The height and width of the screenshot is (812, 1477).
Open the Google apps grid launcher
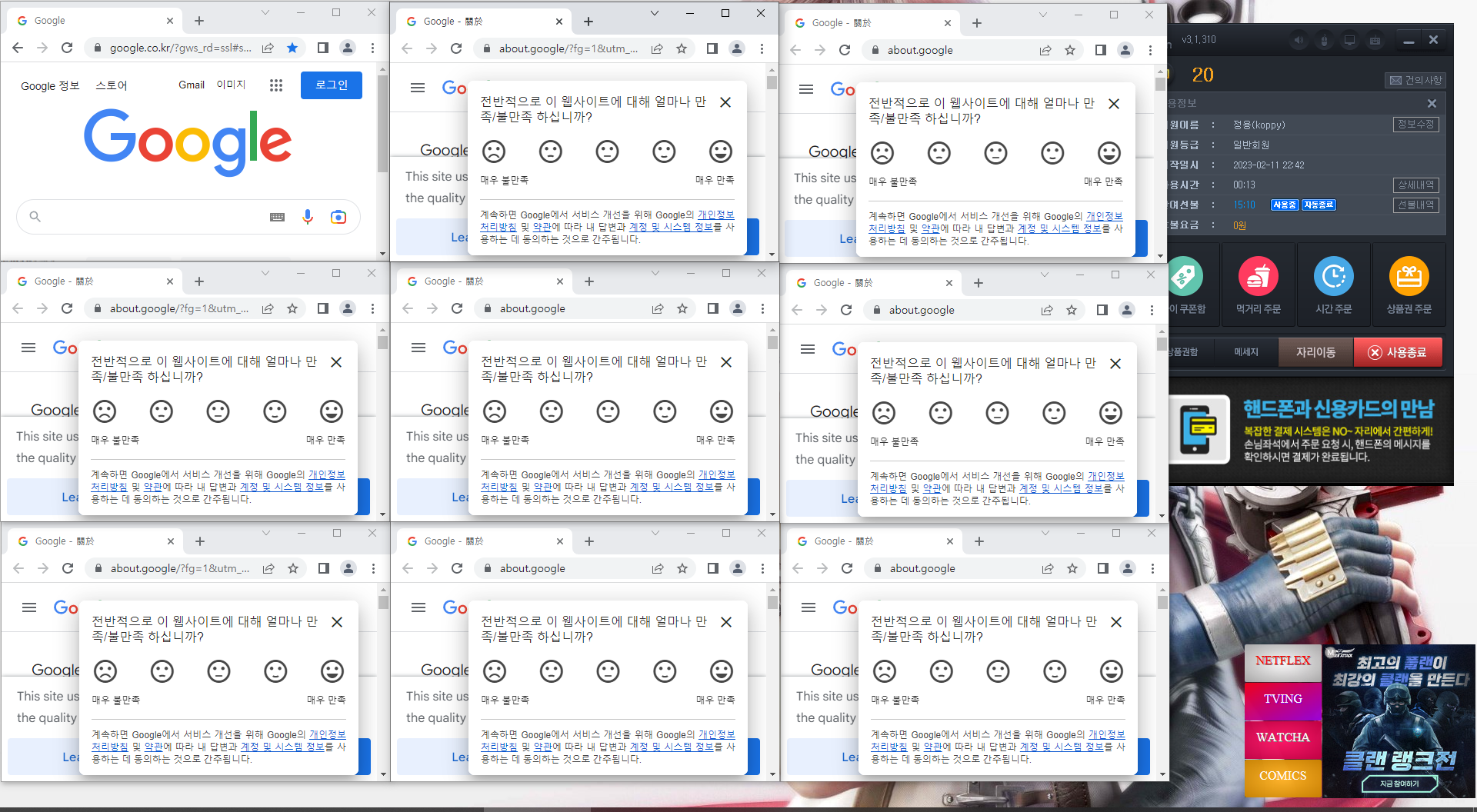pos(276,85)
